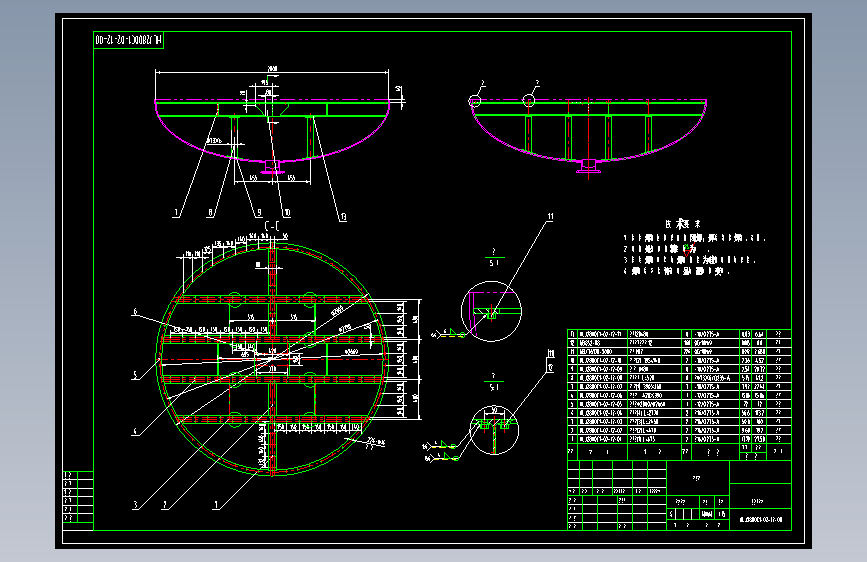
Task: Click the drawing number in the title block
Action: 761,520
